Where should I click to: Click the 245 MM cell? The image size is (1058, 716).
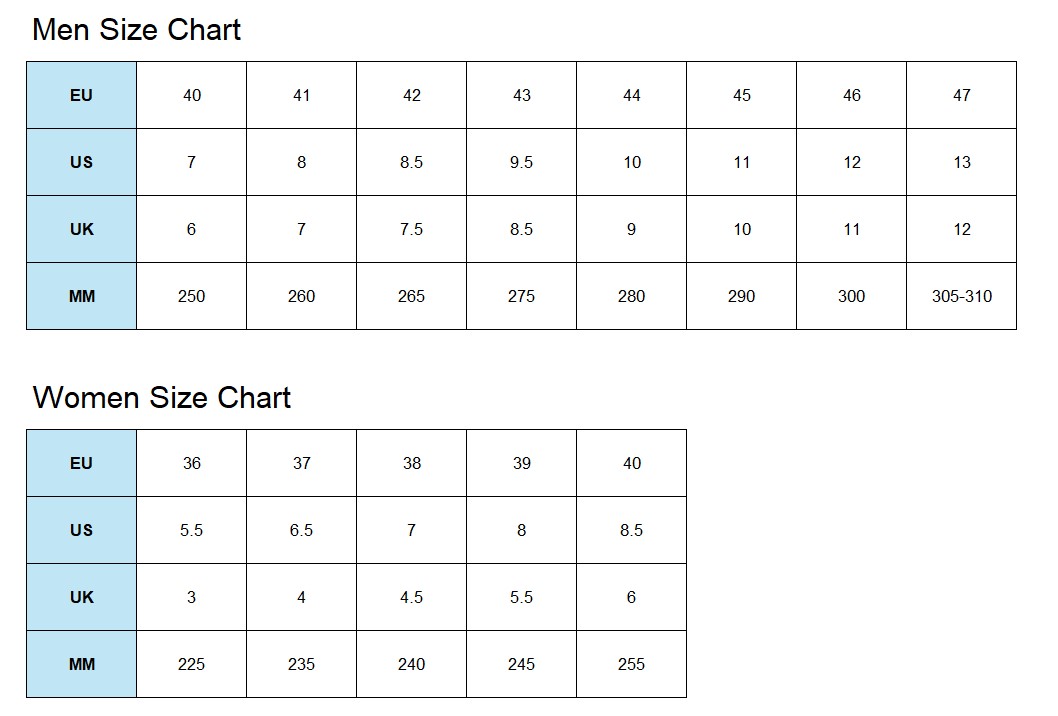tap(521, 665)
